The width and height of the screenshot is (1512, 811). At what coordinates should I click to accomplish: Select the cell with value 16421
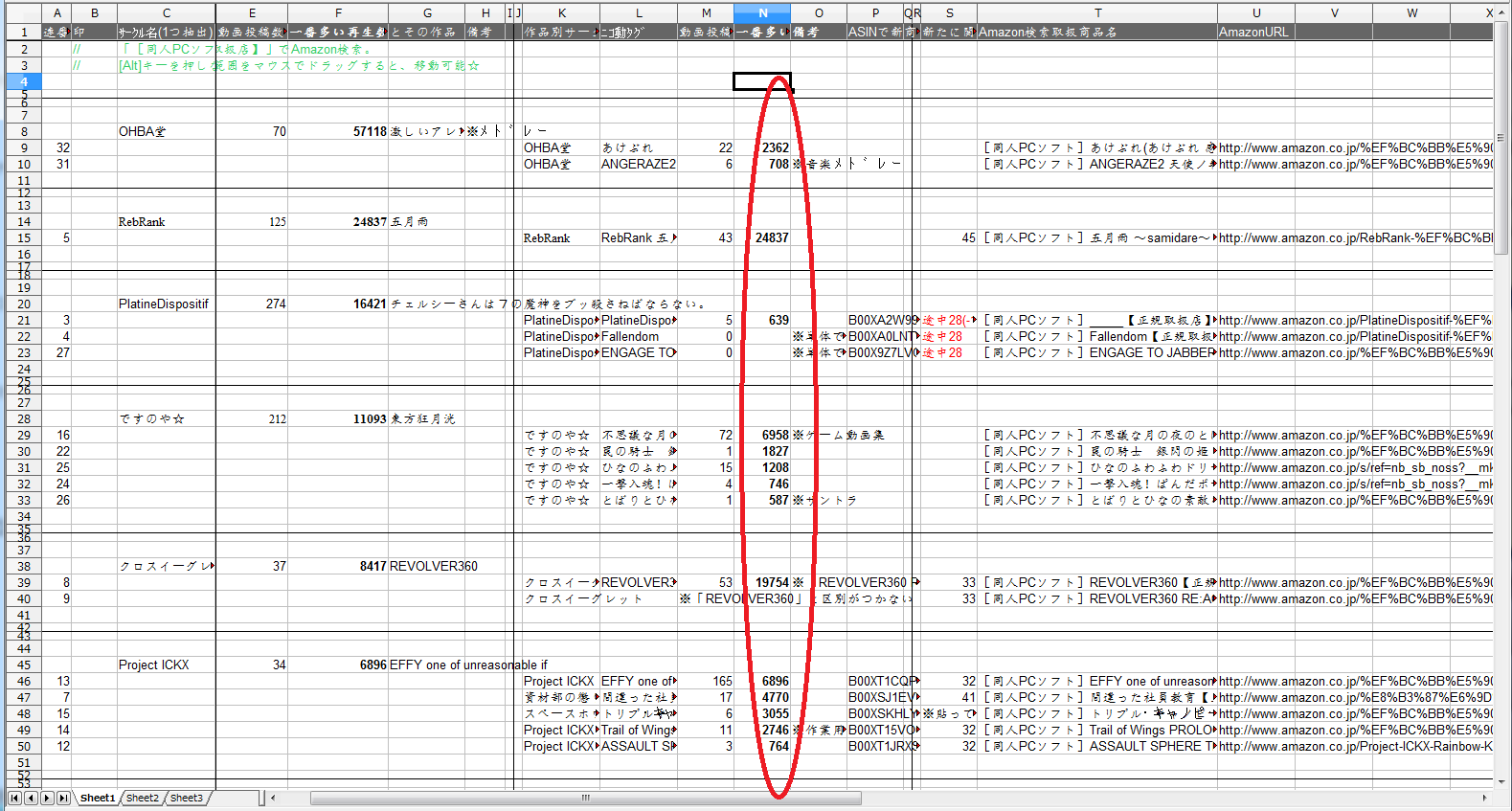[338, 304]
